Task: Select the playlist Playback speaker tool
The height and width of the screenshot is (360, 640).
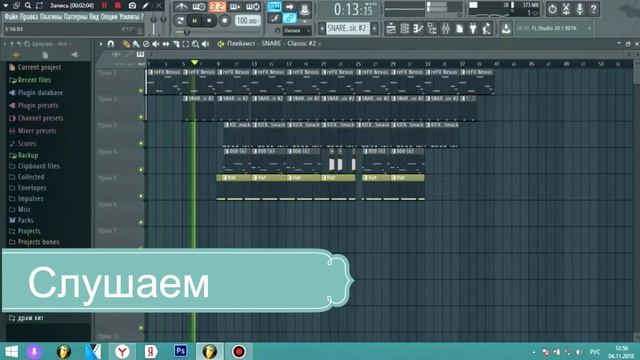Action: tap(206, 44)
